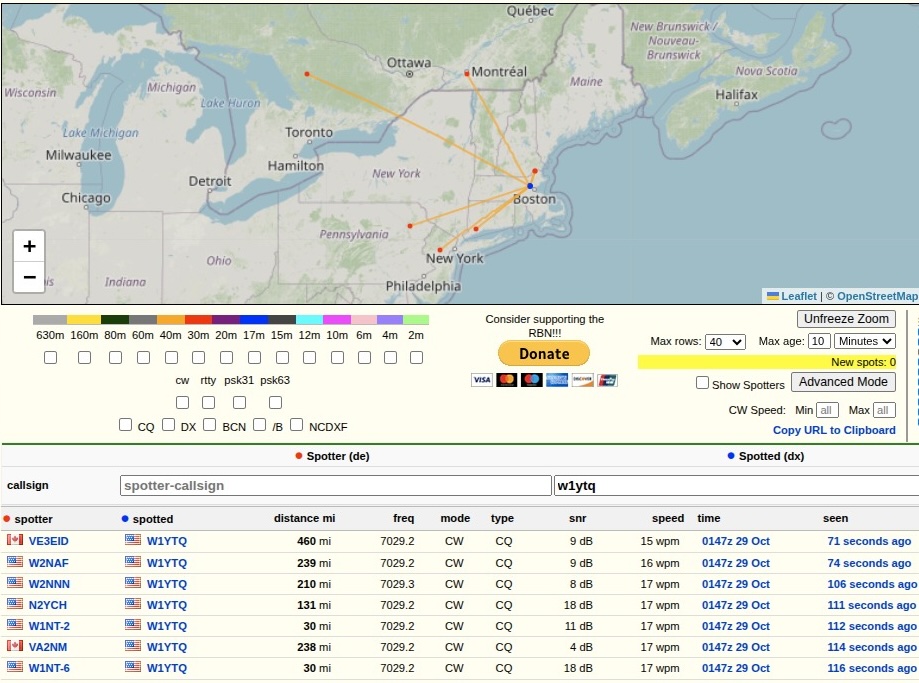
Task: Click the red spotter marker near Montréal
Action: tap(467, 73)
